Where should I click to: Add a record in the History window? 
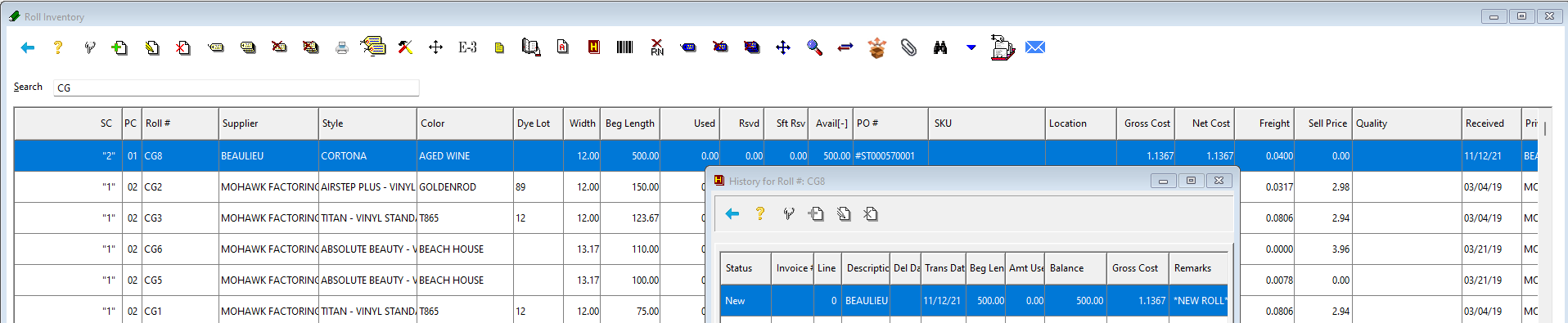click(816, 214)
